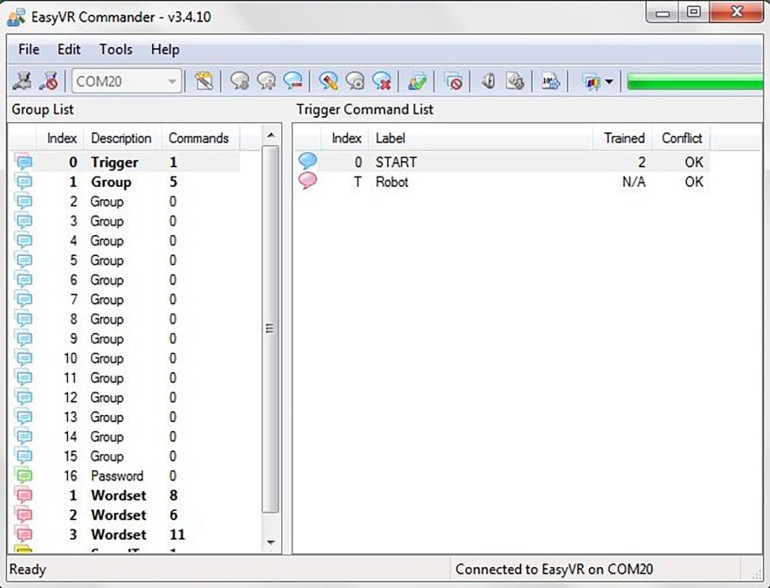Screen dimensions: 770x588
Task: Select group index 8 row
Action: 125,319
